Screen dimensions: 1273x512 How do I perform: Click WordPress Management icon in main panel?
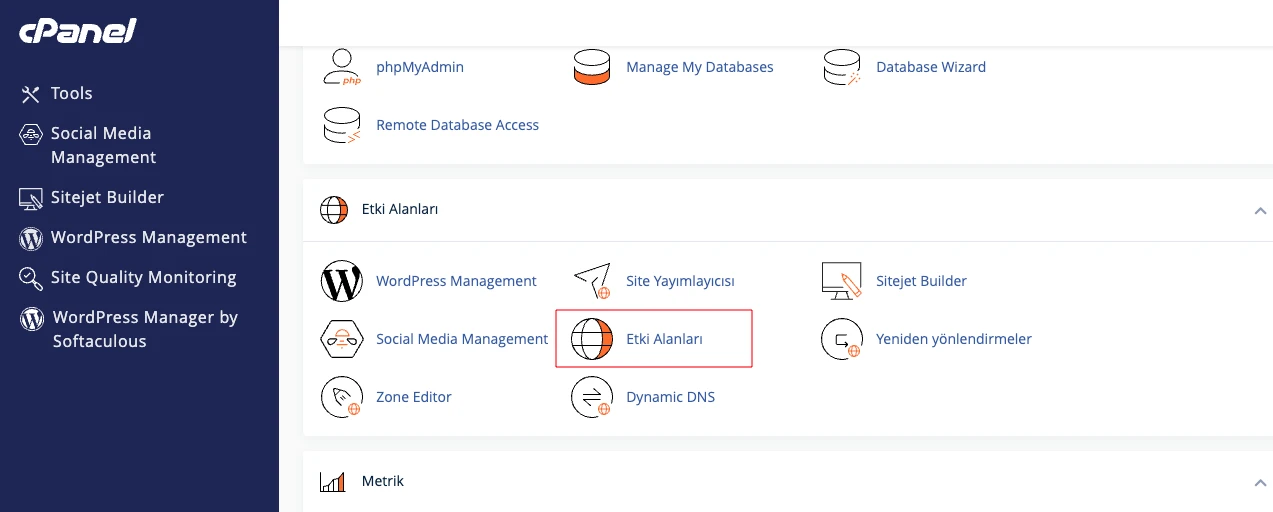[x=342, y=281]
